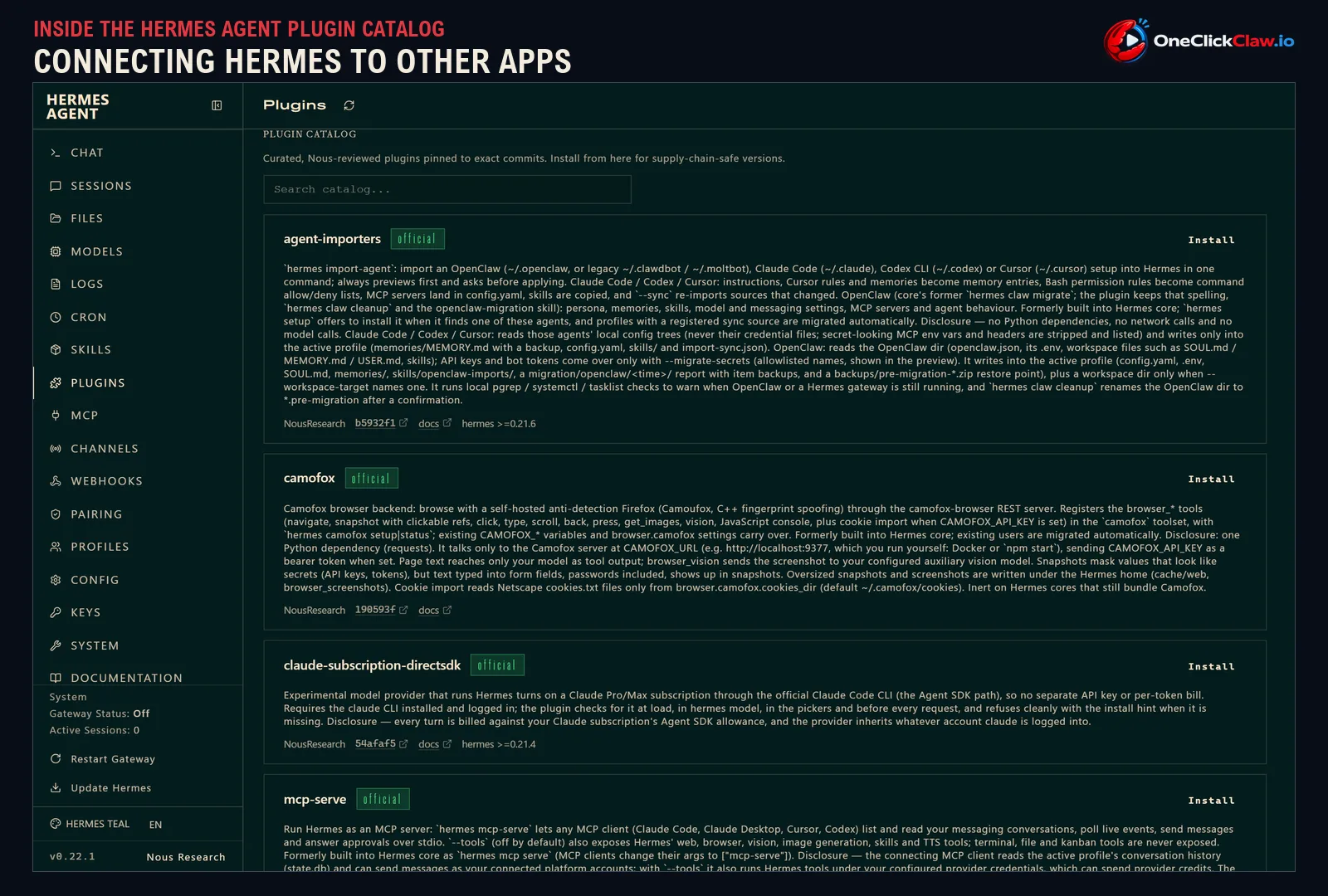Image resolution: width=1328 pixels, height=896 pixels.
Task: Change language via the EN selector
Action: coord(156,825)
